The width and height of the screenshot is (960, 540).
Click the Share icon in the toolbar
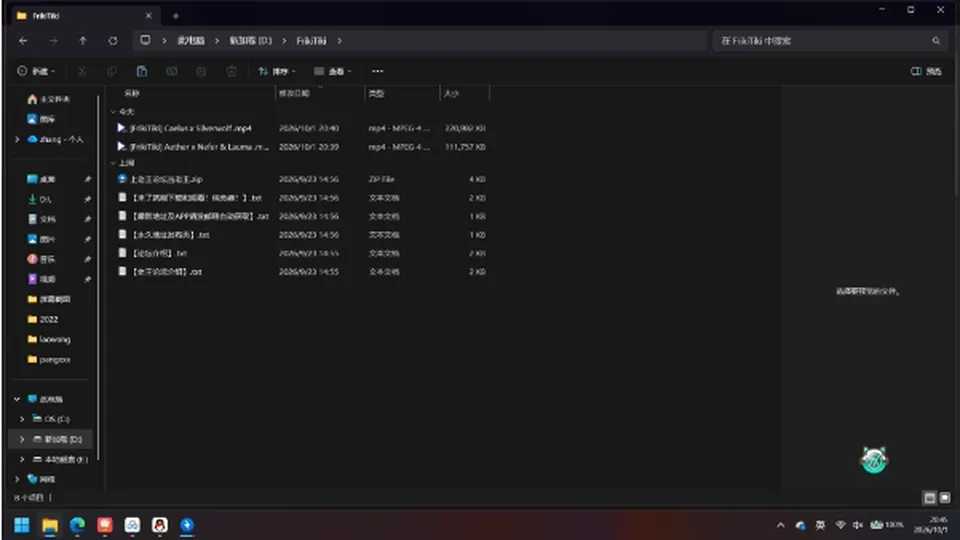pos(201,71)
